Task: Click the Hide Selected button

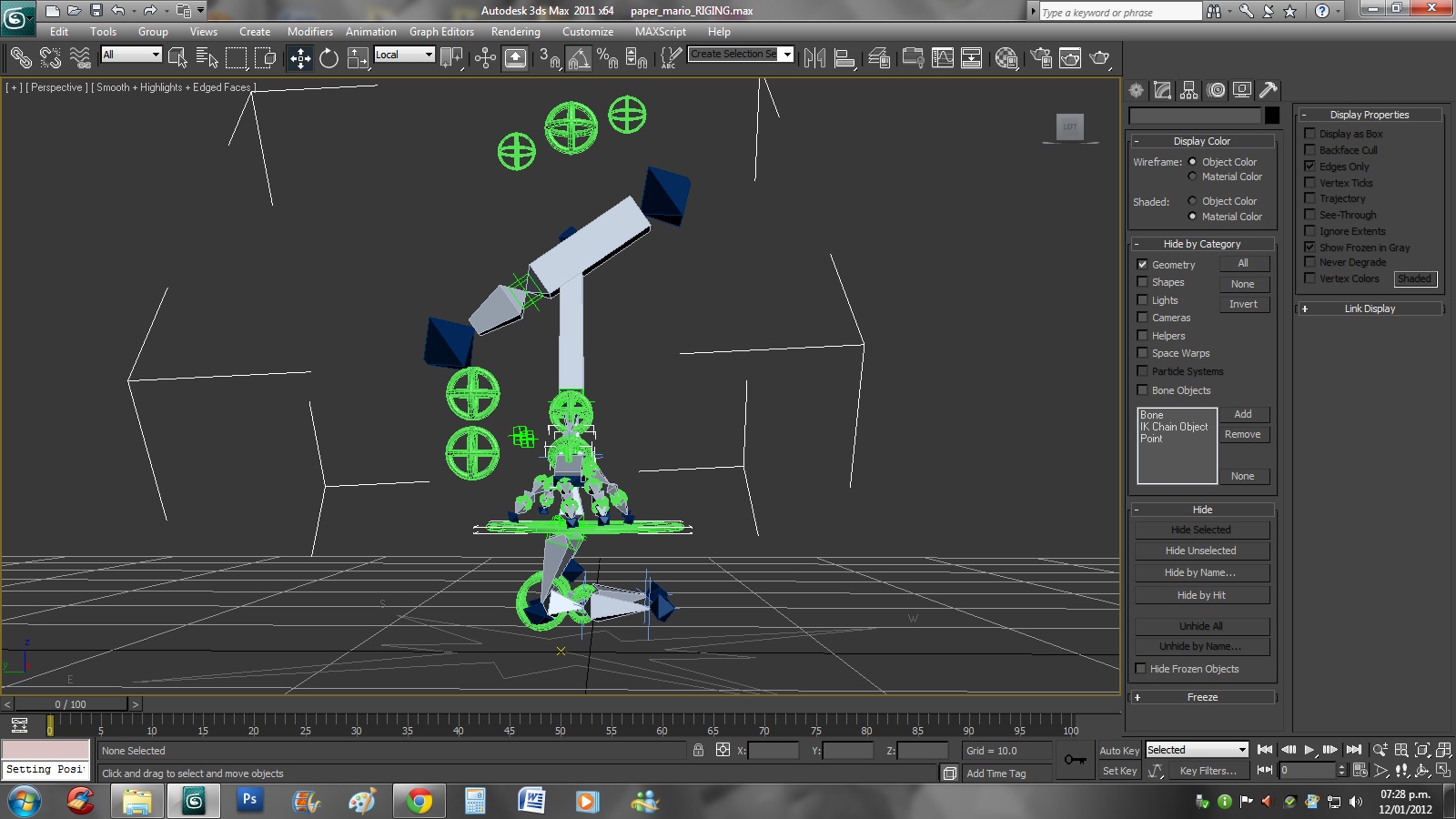Action: pos(1201,530)
